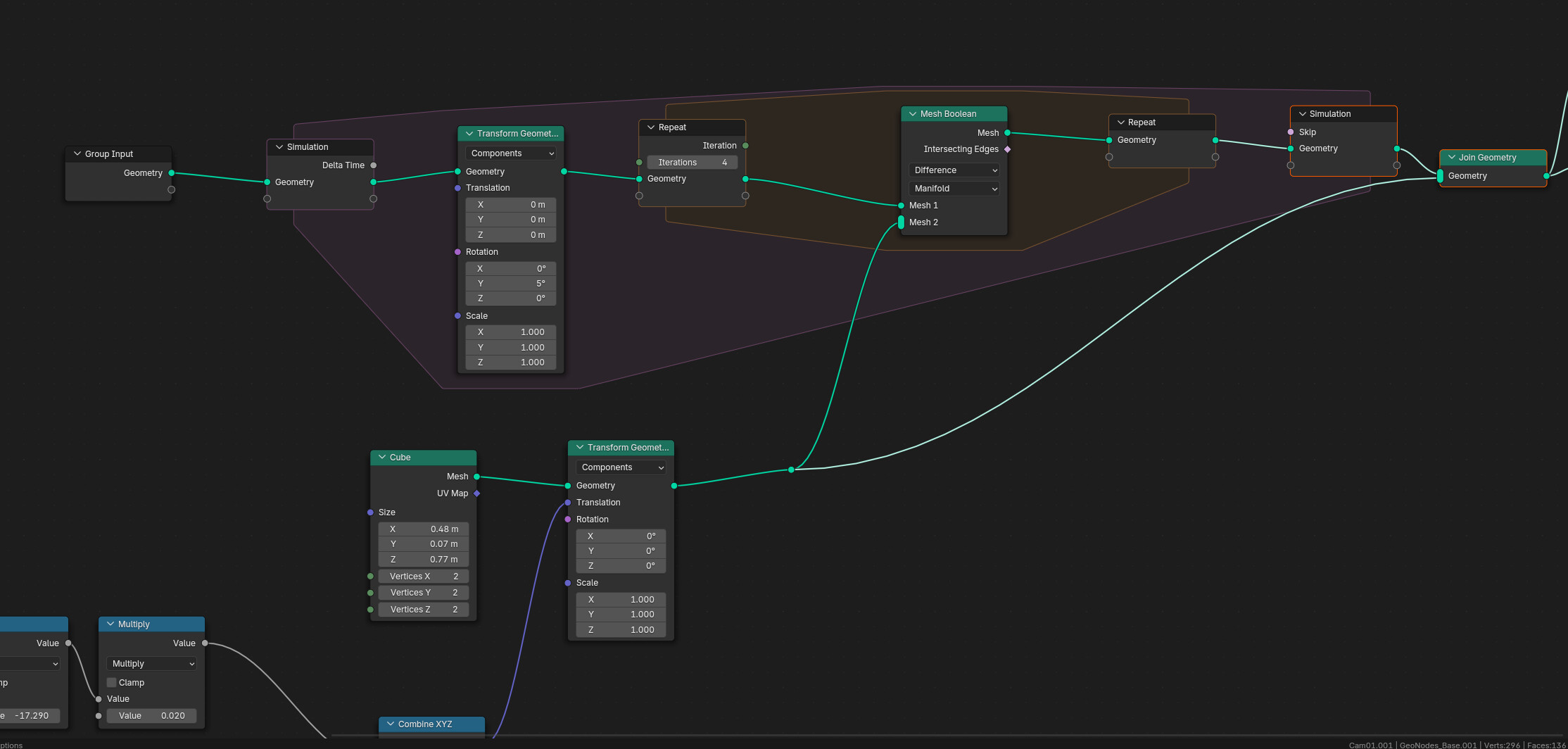Edit Cube Size Z value 0.77 m
Image resolution: width=1568 pixels, height=749 pixels.
point(424,560)
